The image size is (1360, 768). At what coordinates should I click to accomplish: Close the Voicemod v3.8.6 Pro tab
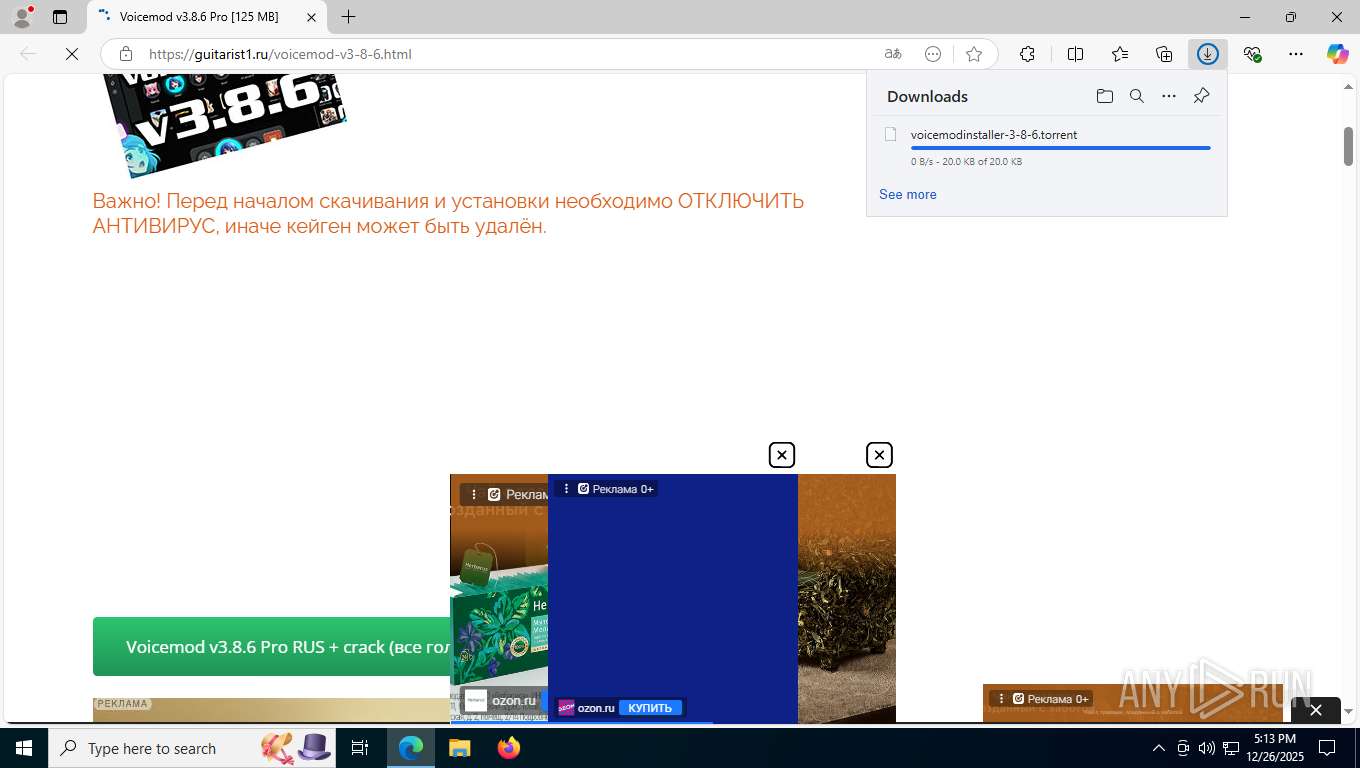[312, 17]
